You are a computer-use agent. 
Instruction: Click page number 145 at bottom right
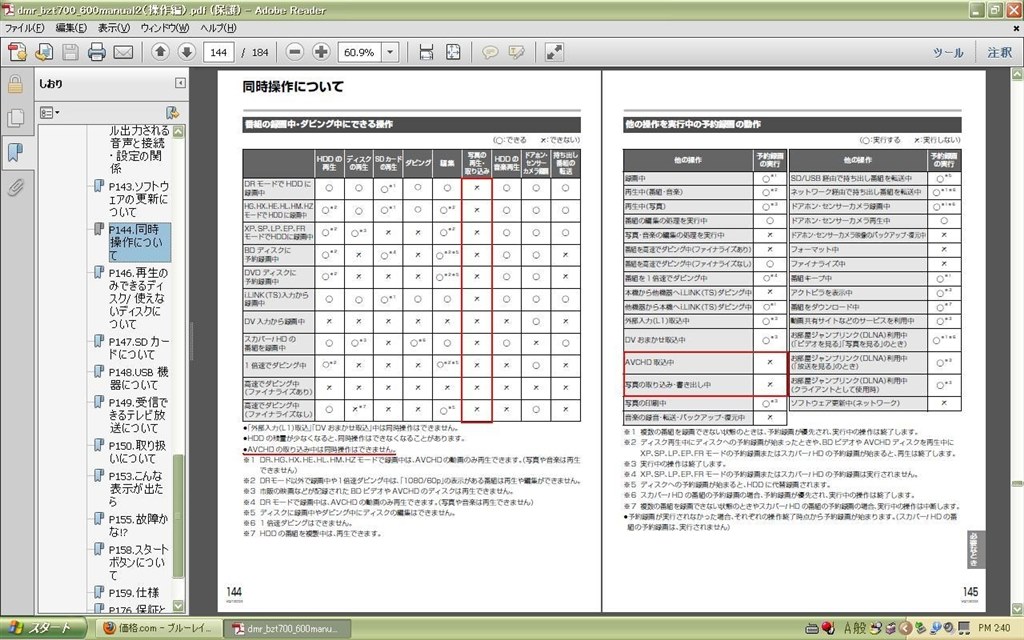point(970,592)
